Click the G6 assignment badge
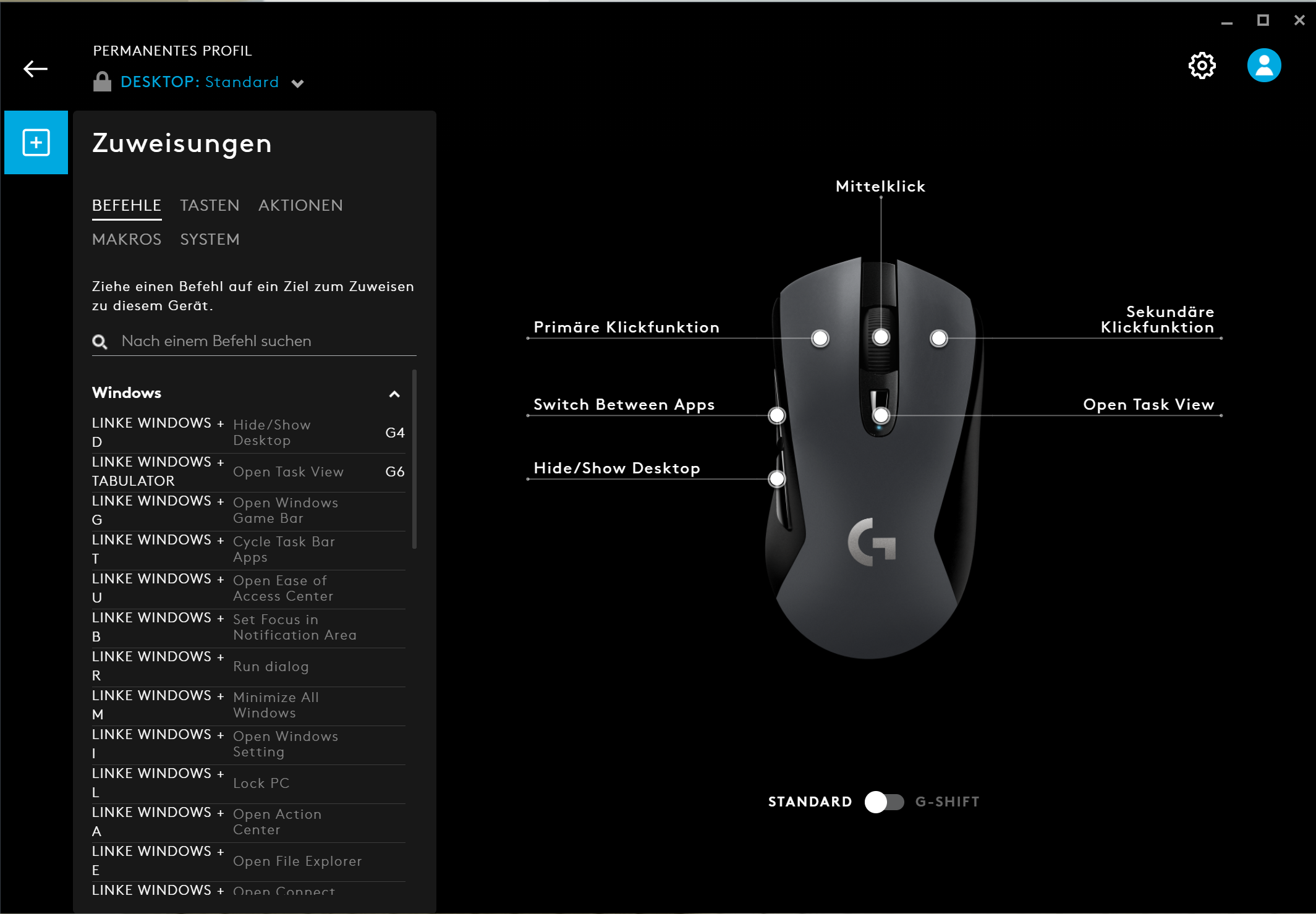The width and height of the screenshot is (1316, 914). (395, 472)
